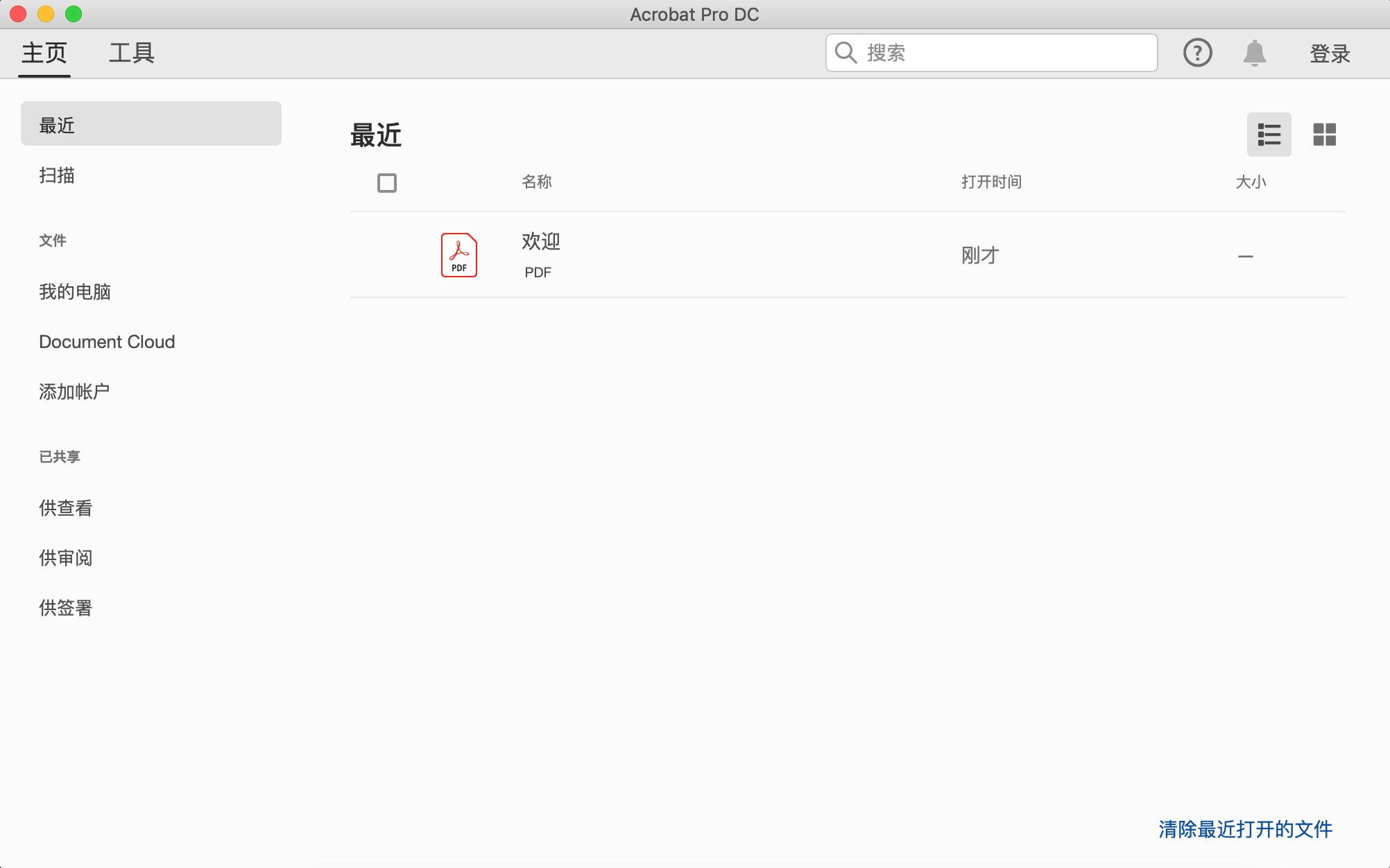This screenshot has width=1390, height=868.
Task: Sort by 打开时间 column header
Action: [991, 182]
